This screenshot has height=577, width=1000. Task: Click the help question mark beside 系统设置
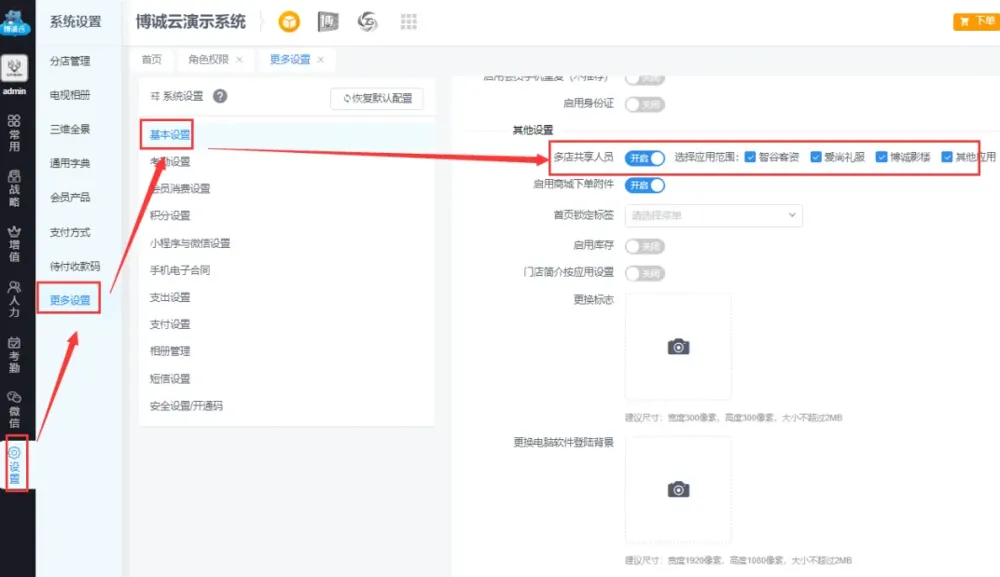tap(220, 97)
